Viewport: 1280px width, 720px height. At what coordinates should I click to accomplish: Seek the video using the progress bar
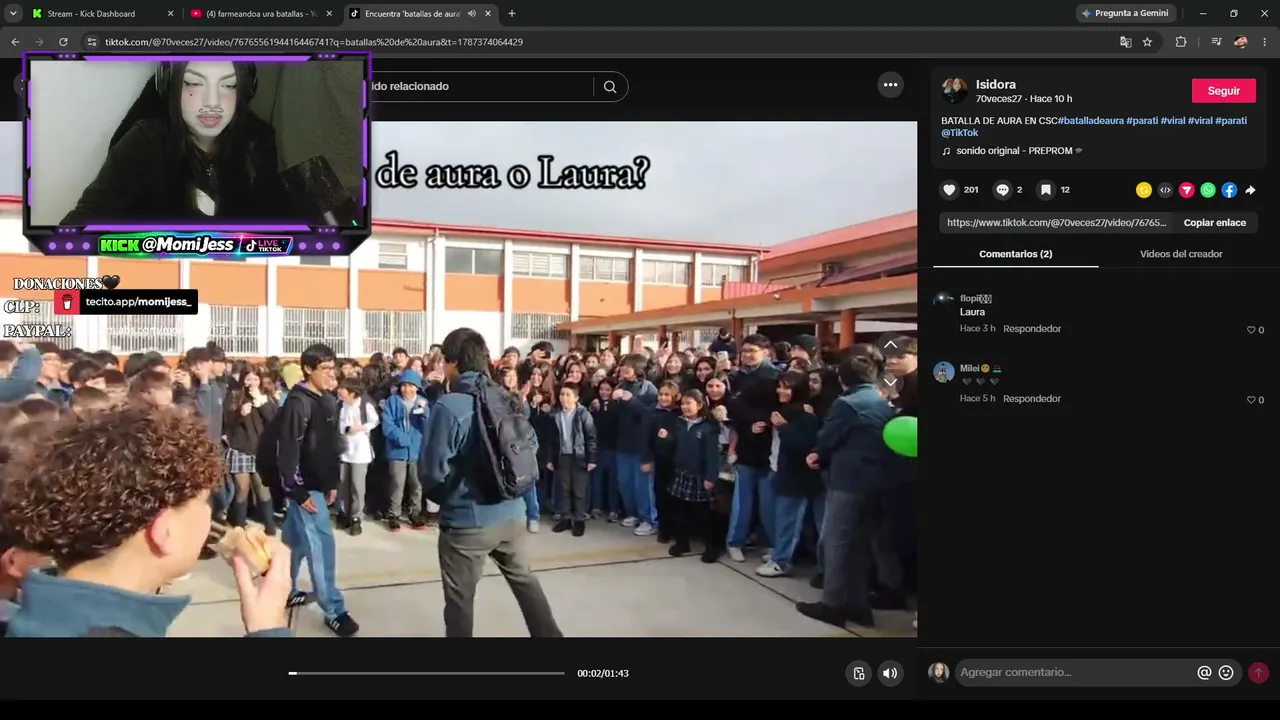pyautogui.click(x=427, y=673)
